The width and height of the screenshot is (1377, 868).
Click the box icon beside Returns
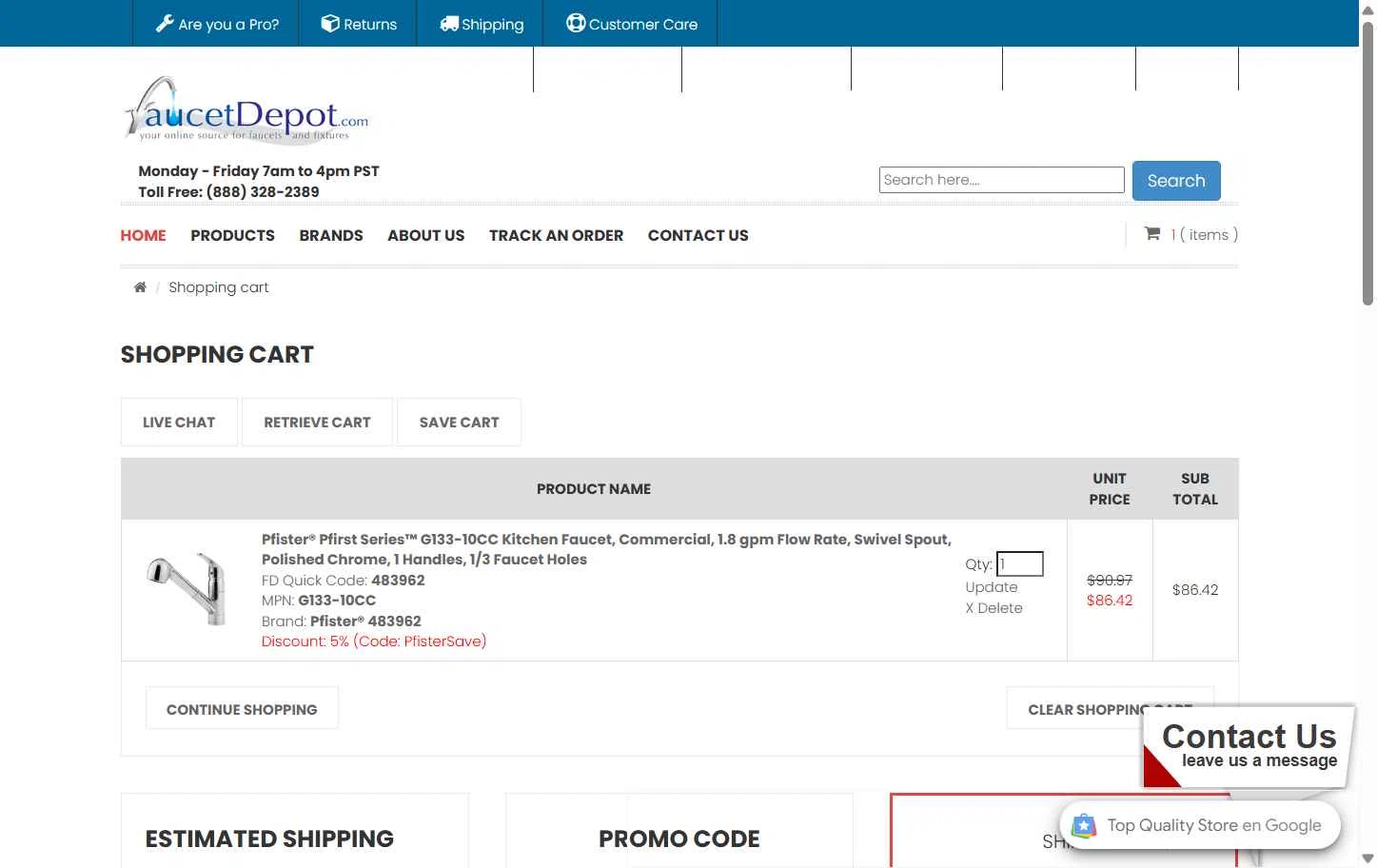click(330, 24)
